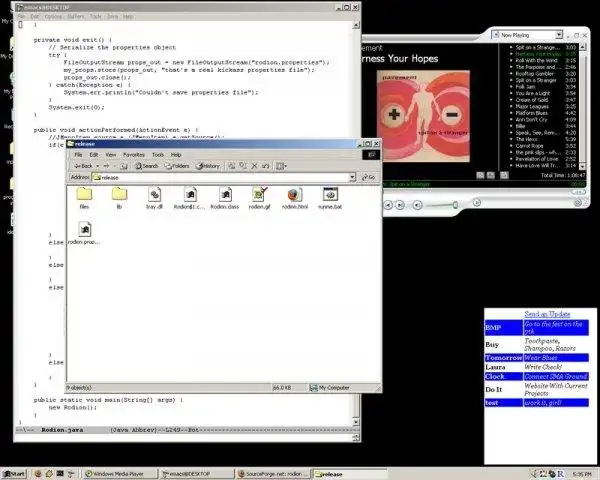600x480 pixels.
Task: Select 'Platform Blues' playlist track
Action: point(532,113)
